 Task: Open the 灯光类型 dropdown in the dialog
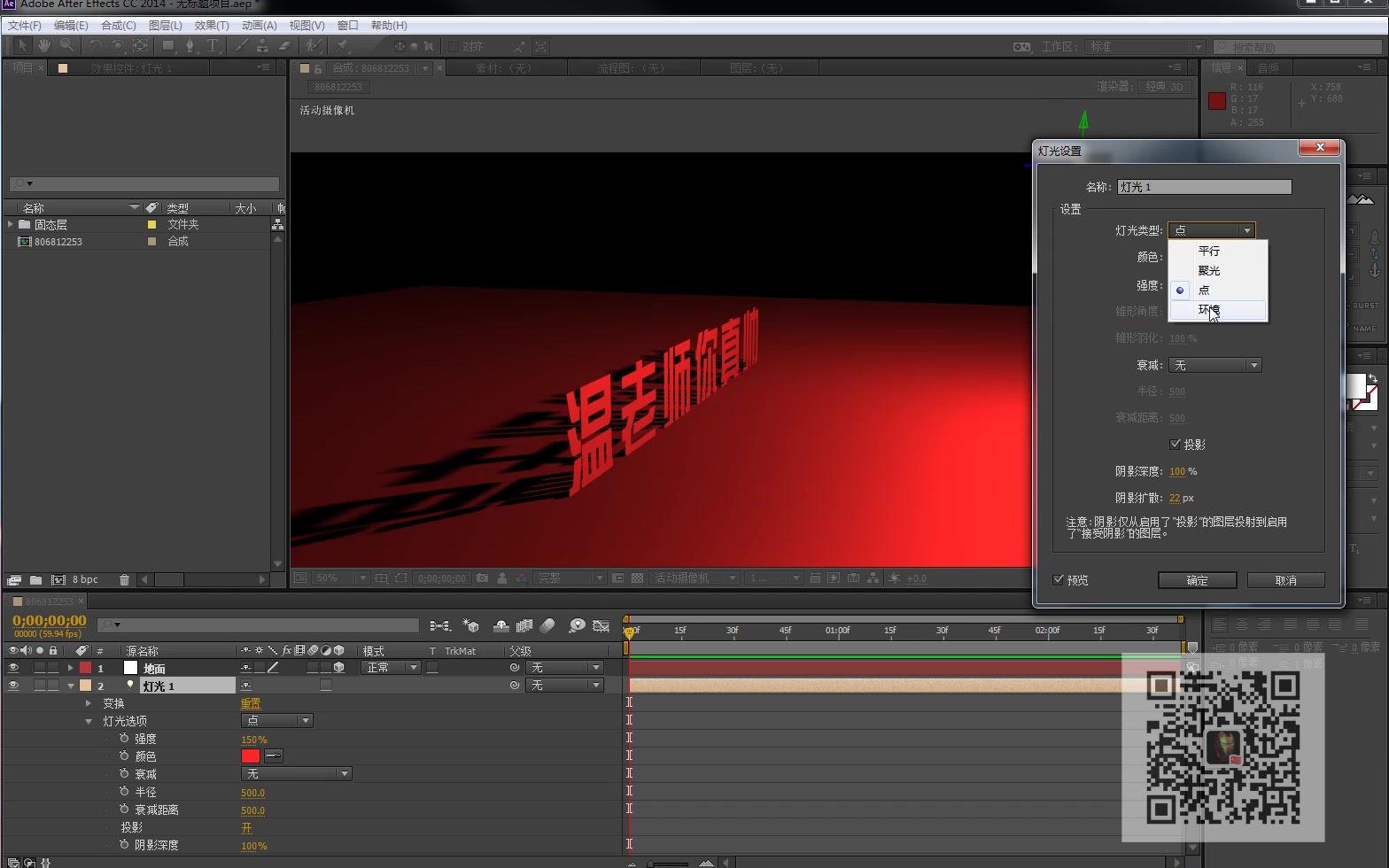[x=1211, y=230]
